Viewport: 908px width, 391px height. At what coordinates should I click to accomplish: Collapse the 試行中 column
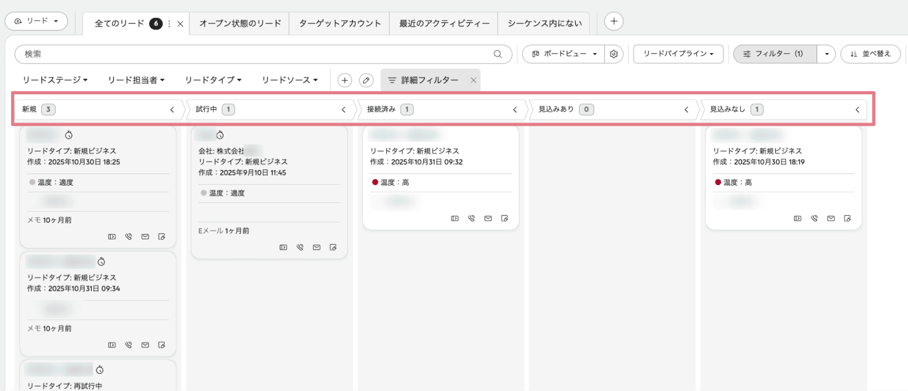[x=343, y=109]
